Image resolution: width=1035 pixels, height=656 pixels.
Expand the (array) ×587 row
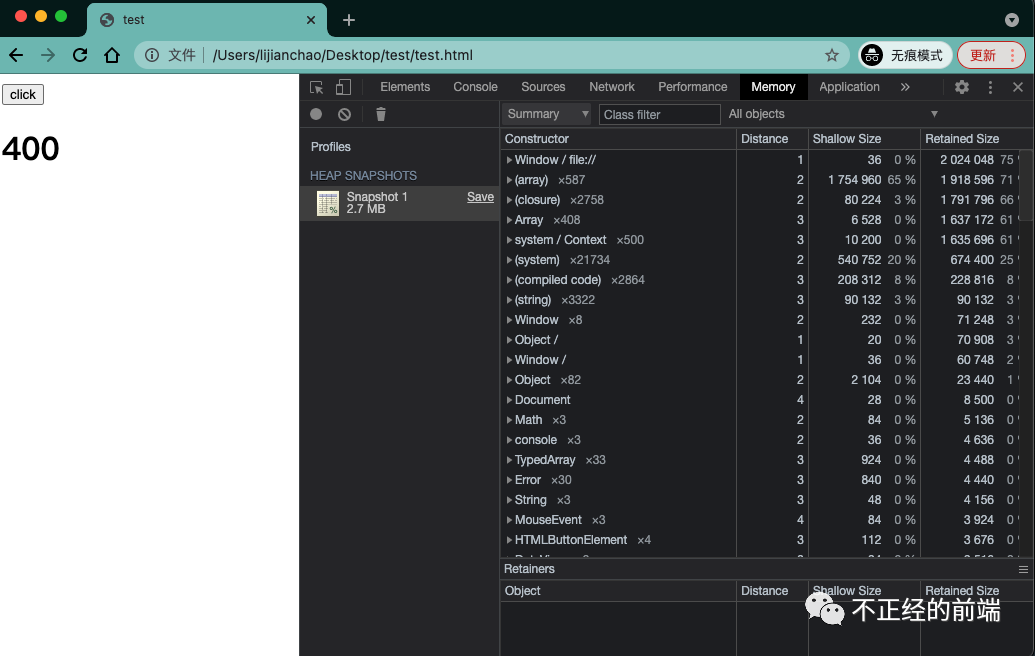coord(509,180)
